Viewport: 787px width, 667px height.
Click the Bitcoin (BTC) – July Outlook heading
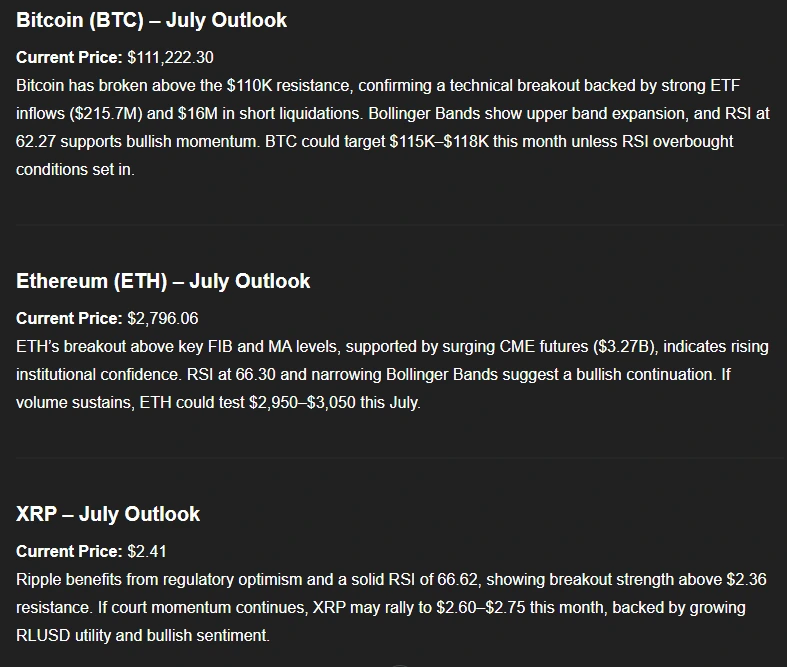pos(151,20)
